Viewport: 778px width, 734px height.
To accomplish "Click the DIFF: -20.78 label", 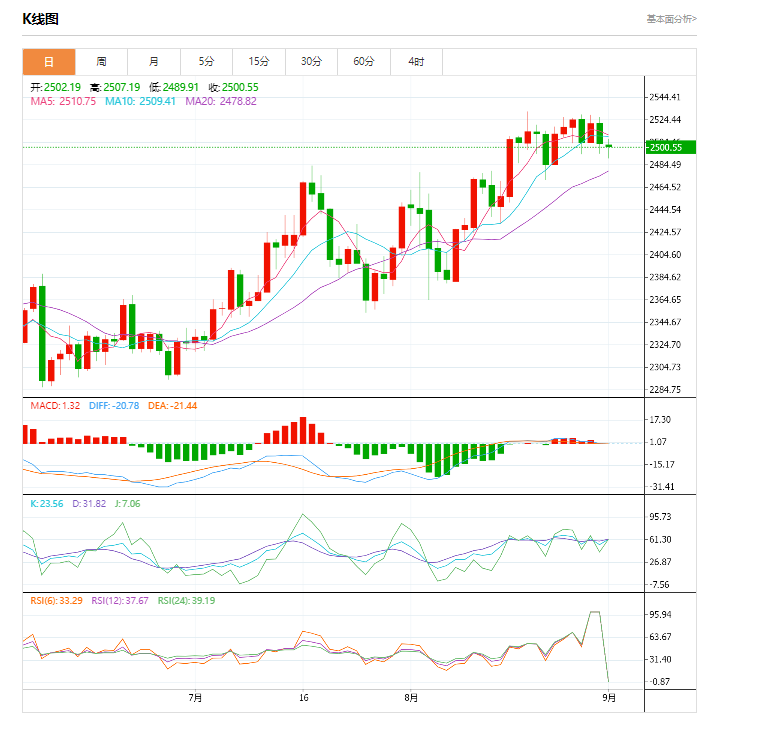I will pos(114,405).
